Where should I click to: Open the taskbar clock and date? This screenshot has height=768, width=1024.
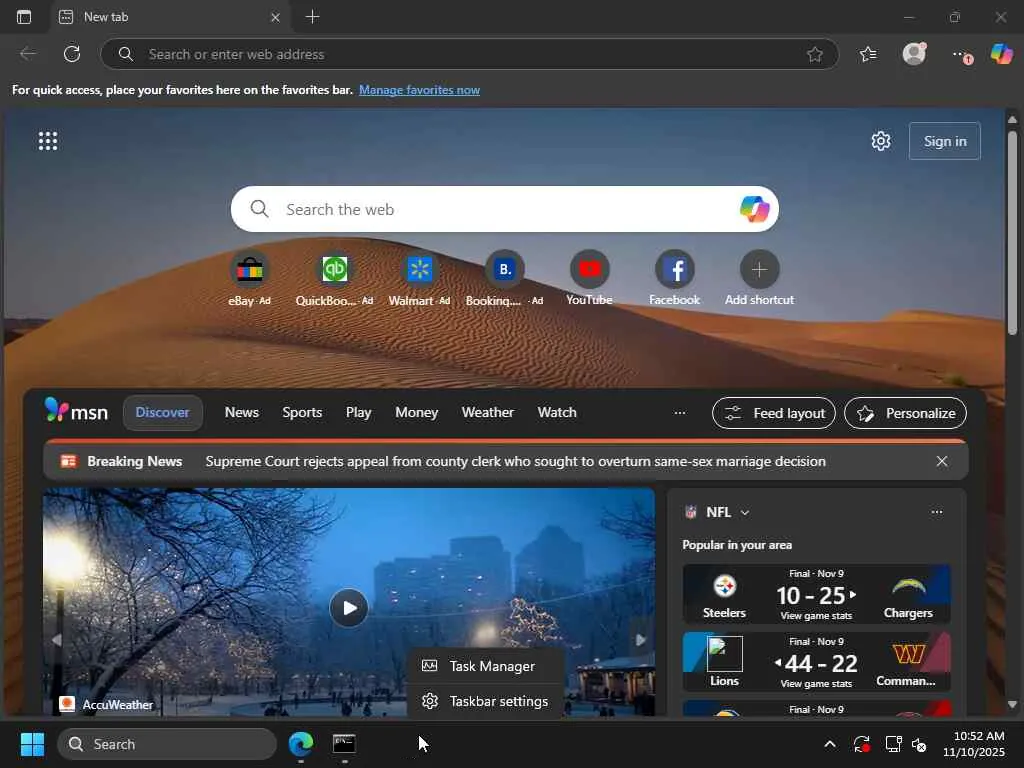974,744
